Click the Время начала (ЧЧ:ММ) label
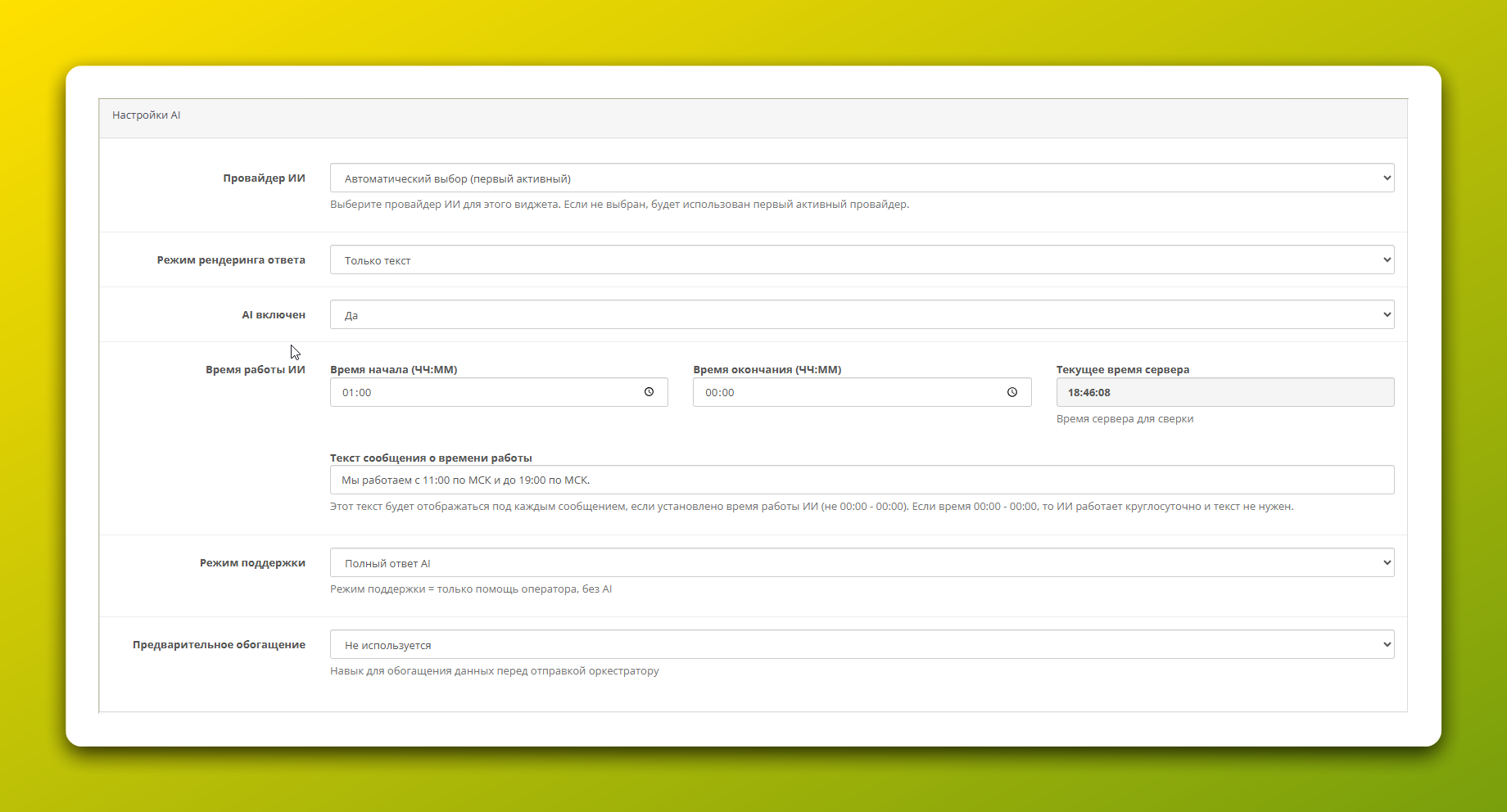1507x812 pixels. click(393, 370)
